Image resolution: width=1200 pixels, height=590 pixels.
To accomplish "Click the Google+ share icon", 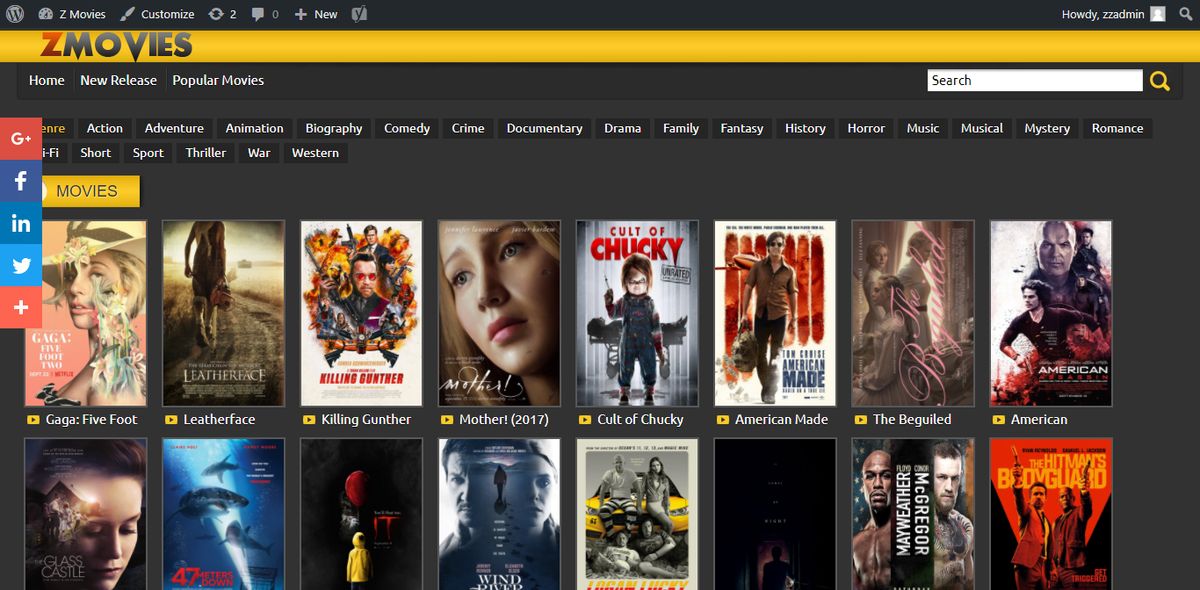I will click(x=21, y=139).
